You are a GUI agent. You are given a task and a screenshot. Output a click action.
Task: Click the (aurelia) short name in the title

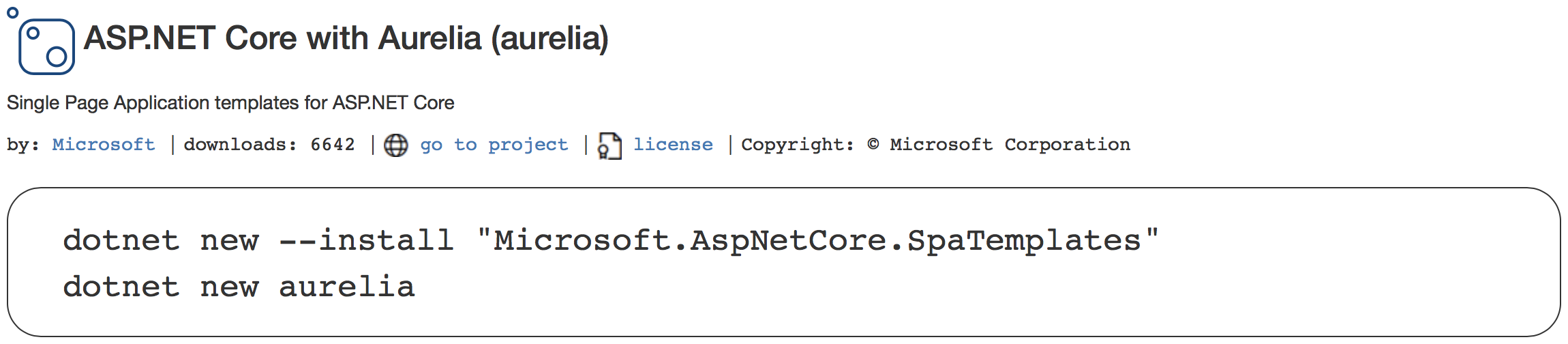point(549,38)
